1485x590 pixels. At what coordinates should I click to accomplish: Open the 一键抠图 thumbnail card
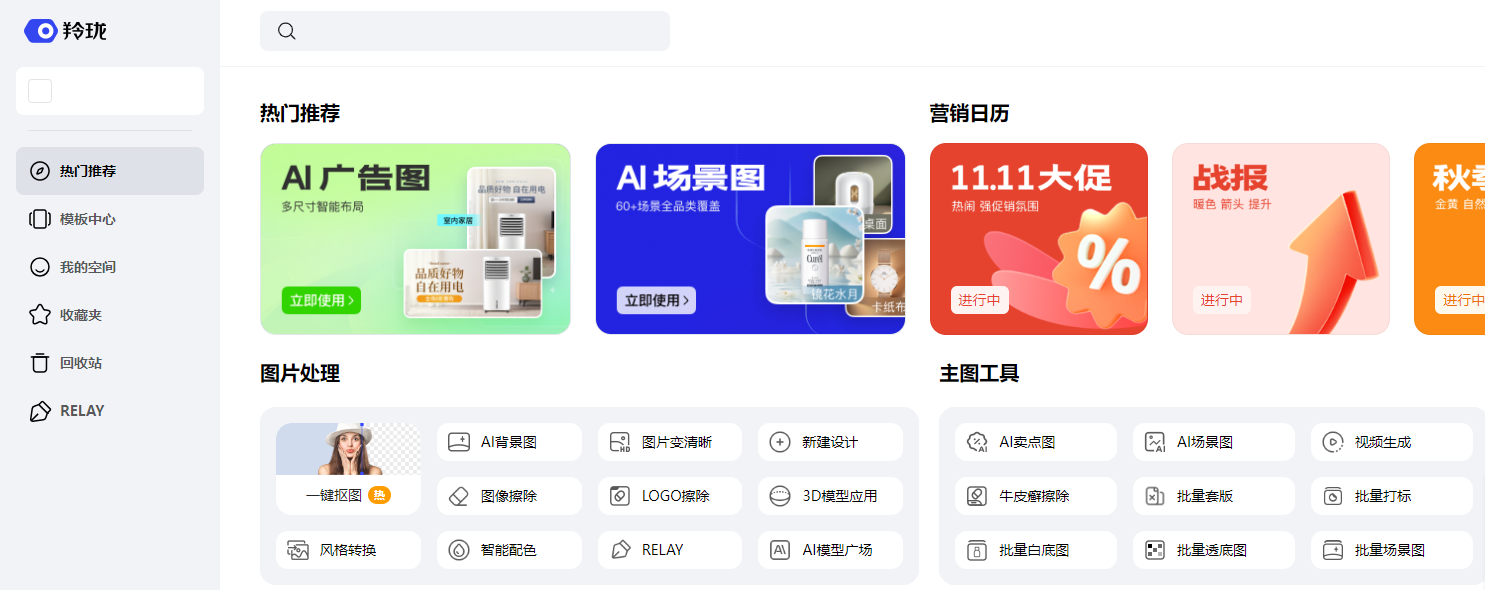point(348,469)
